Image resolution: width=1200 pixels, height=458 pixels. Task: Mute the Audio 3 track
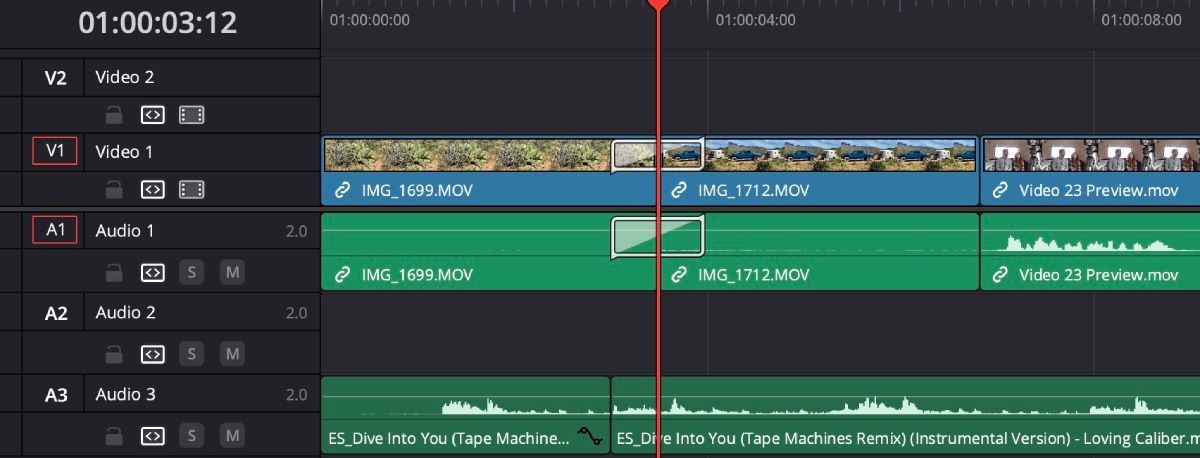tap(232, 435)
